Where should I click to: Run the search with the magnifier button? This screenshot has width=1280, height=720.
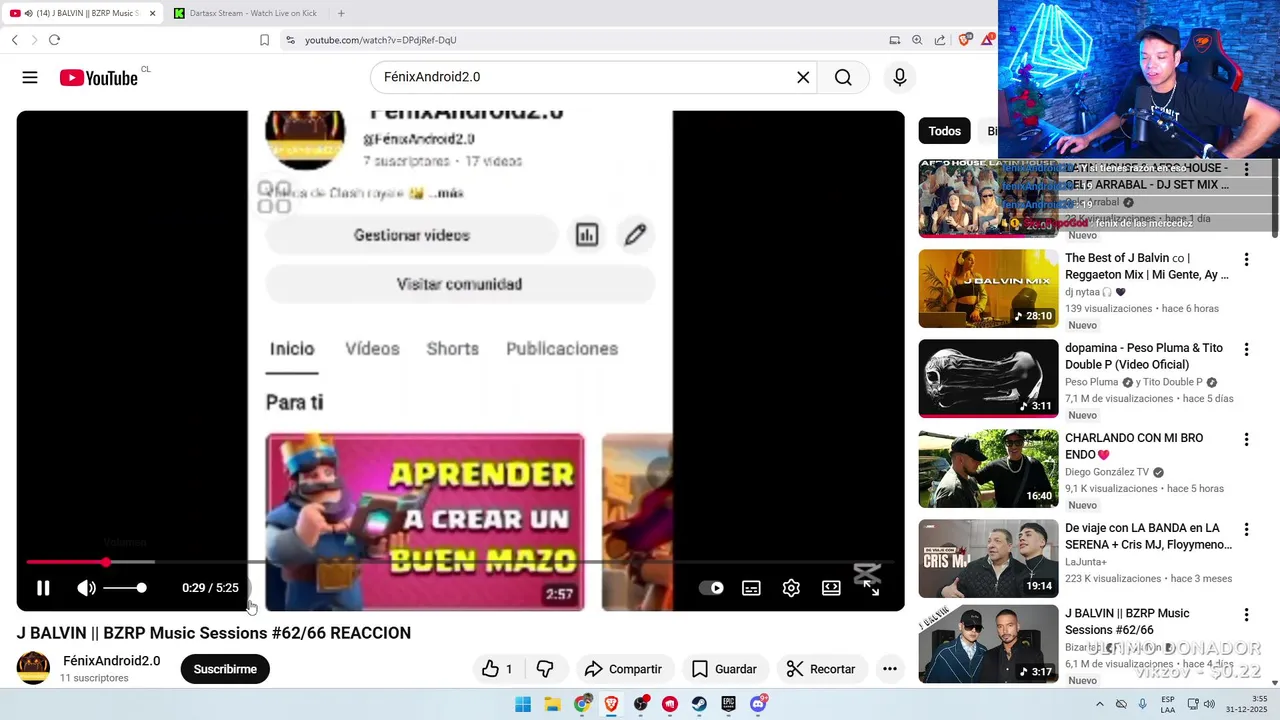[843, 77]
